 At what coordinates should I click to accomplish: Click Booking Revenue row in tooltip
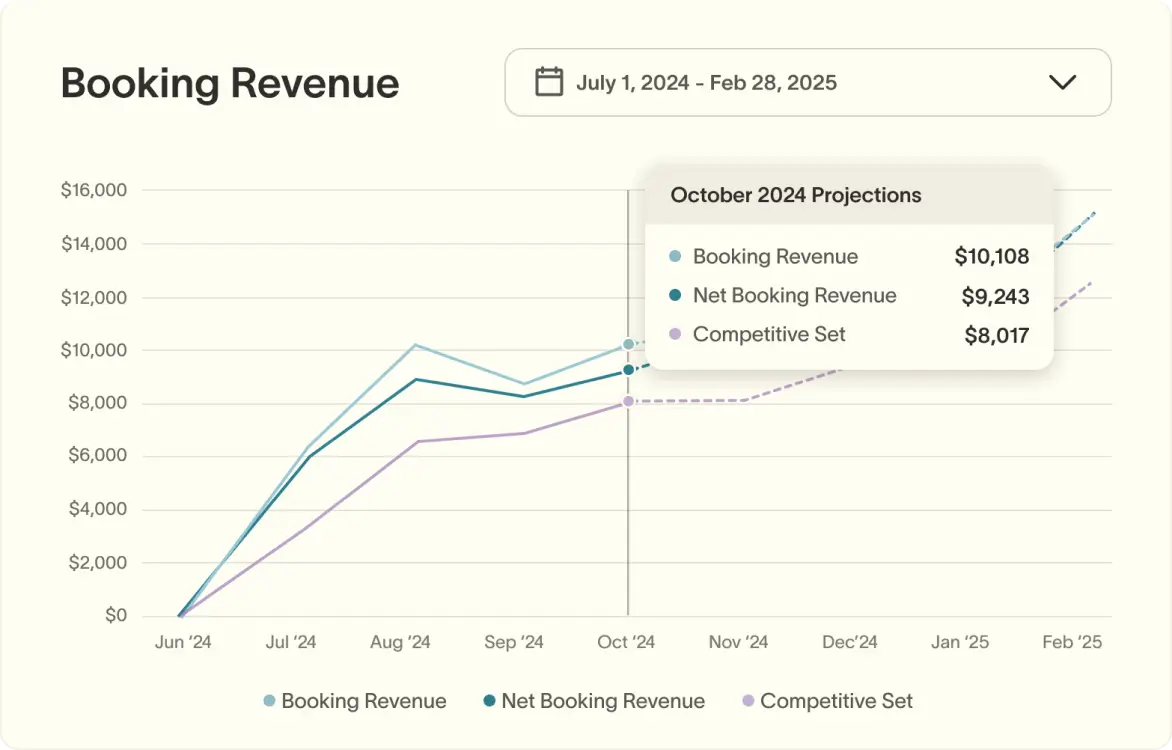coord(775,257)
